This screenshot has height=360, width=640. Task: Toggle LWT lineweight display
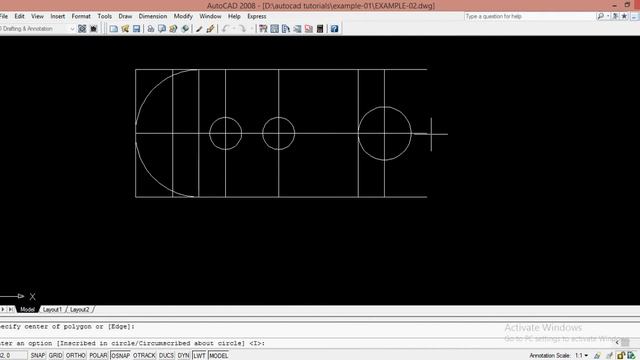(199, 356)
